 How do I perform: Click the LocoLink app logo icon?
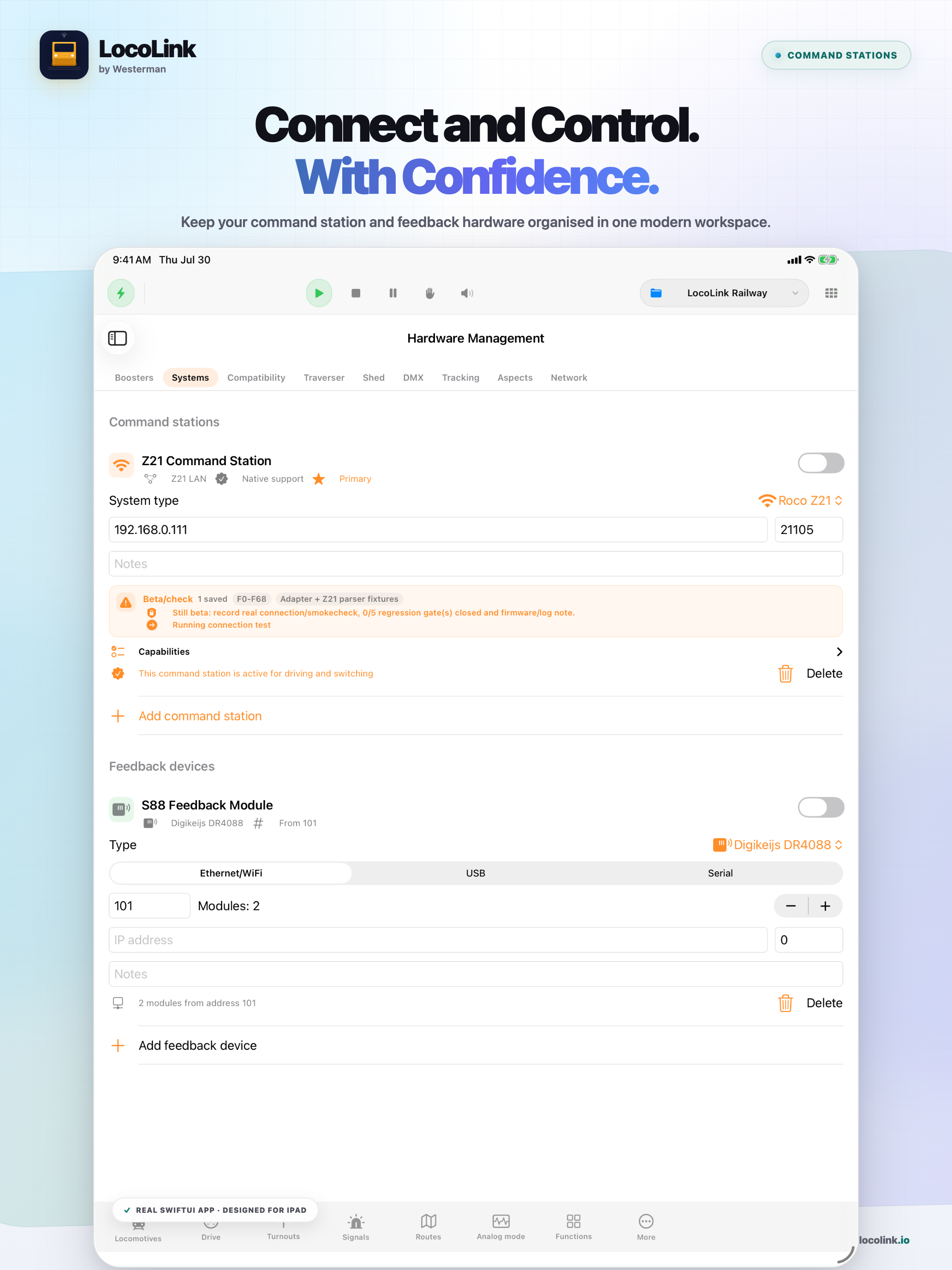pos(64,55)
